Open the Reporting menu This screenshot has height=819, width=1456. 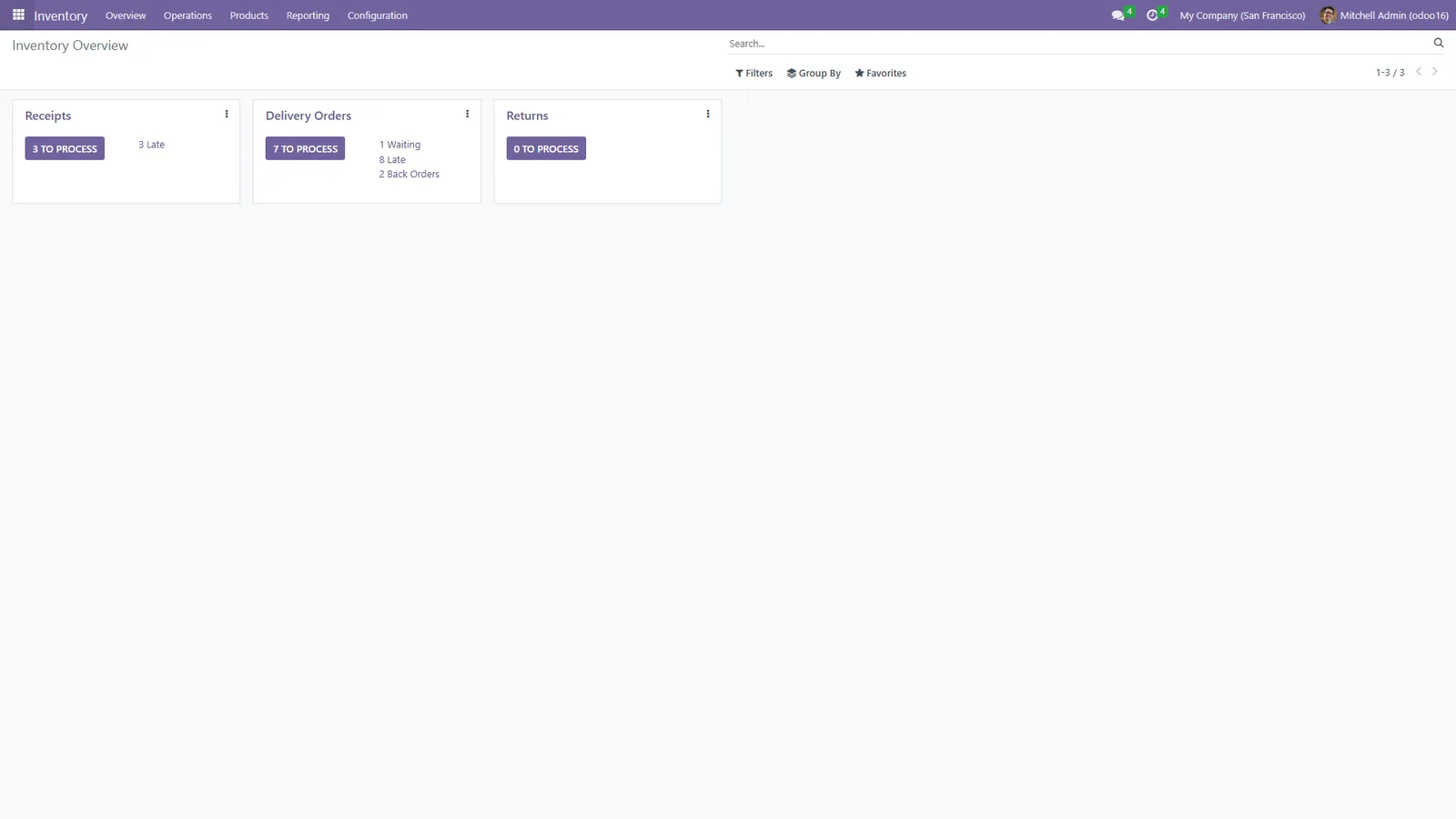point(308,15)
